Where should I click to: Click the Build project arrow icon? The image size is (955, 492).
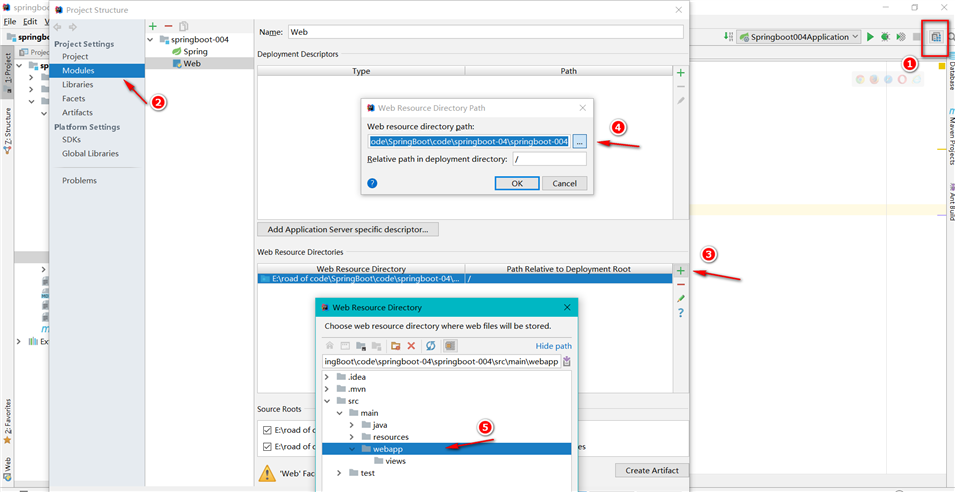pos(728,37)
